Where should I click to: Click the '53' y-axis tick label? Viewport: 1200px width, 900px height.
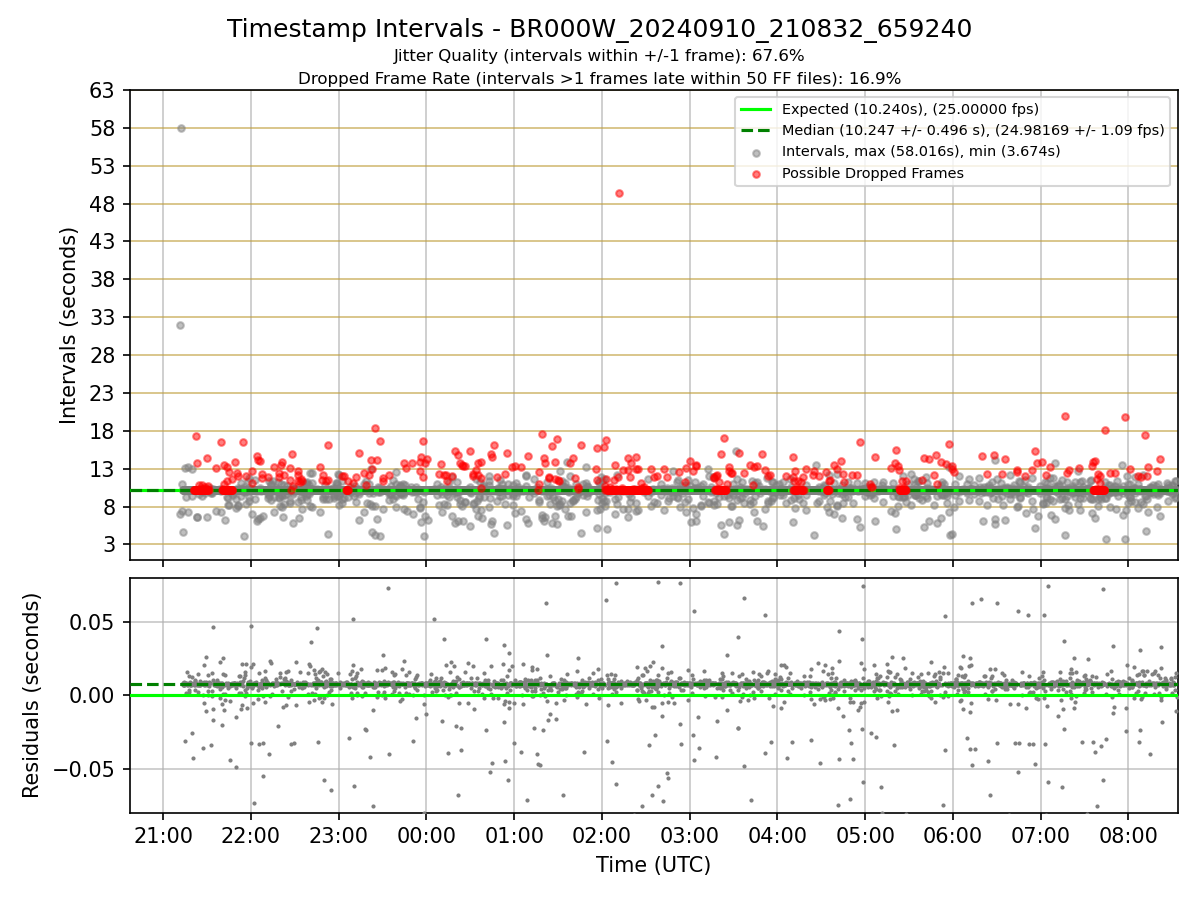102,166
